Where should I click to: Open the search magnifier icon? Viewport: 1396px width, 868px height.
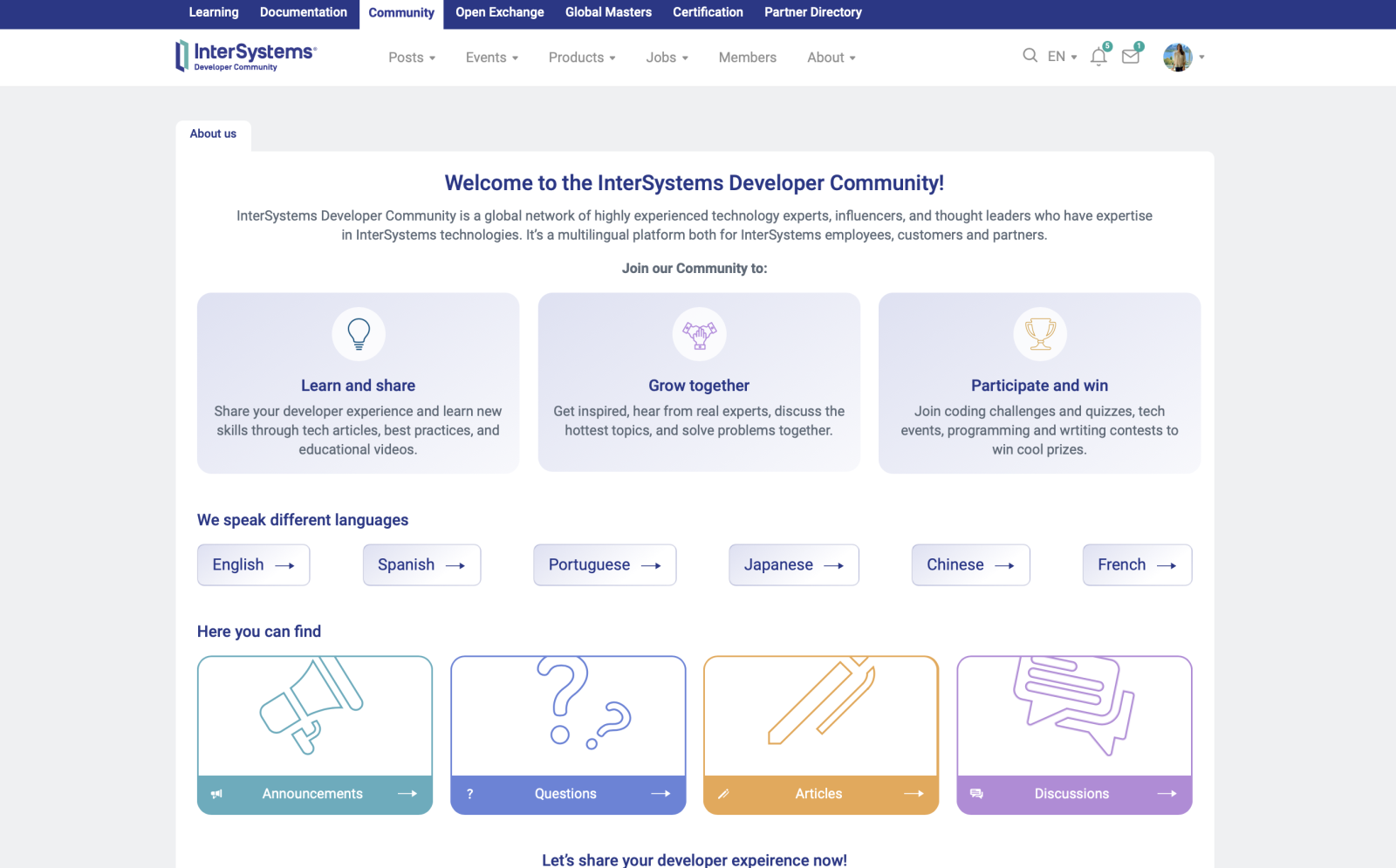(1030, 56)
